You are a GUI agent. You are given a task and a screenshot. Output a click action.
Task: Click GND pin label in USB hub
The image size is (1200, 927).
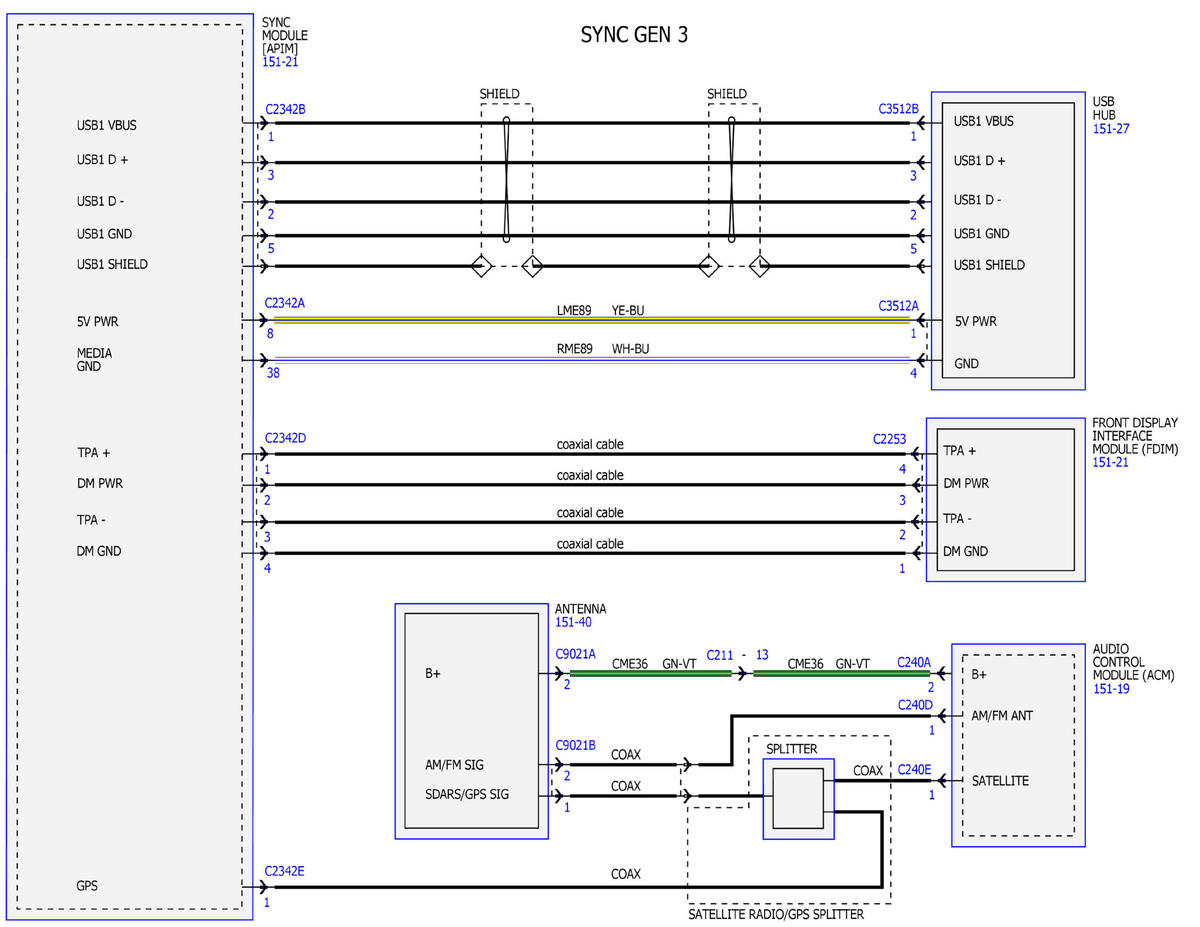(x=966, y=364)
